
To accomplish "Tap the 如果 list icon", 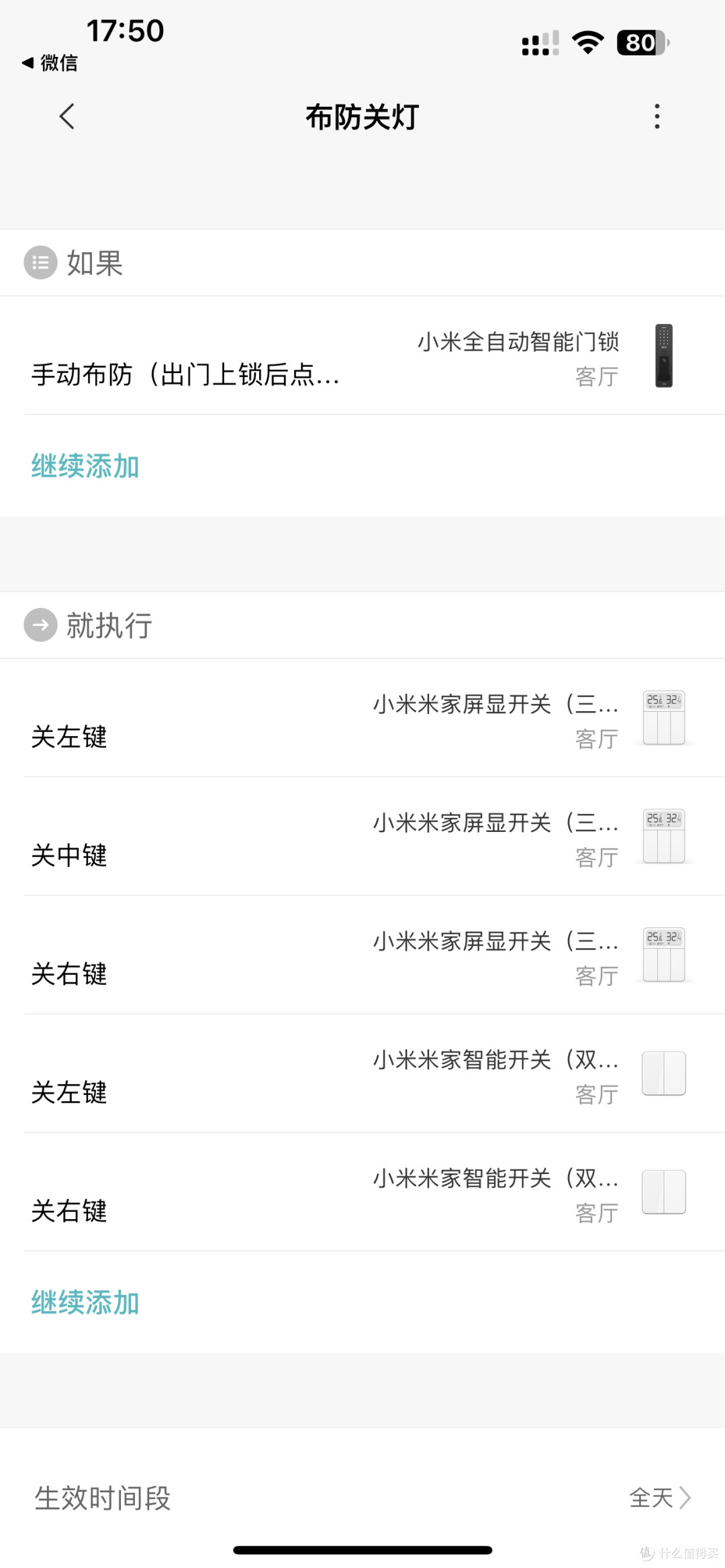I will 40,262.
